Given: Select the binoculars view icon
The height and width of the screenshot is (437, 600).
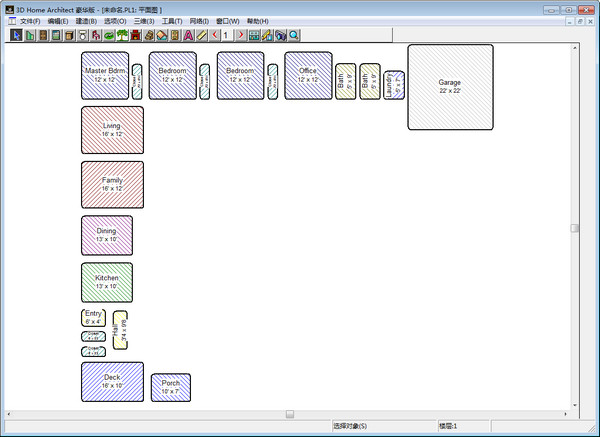Looking at the screenshot, I should point(280,35).
